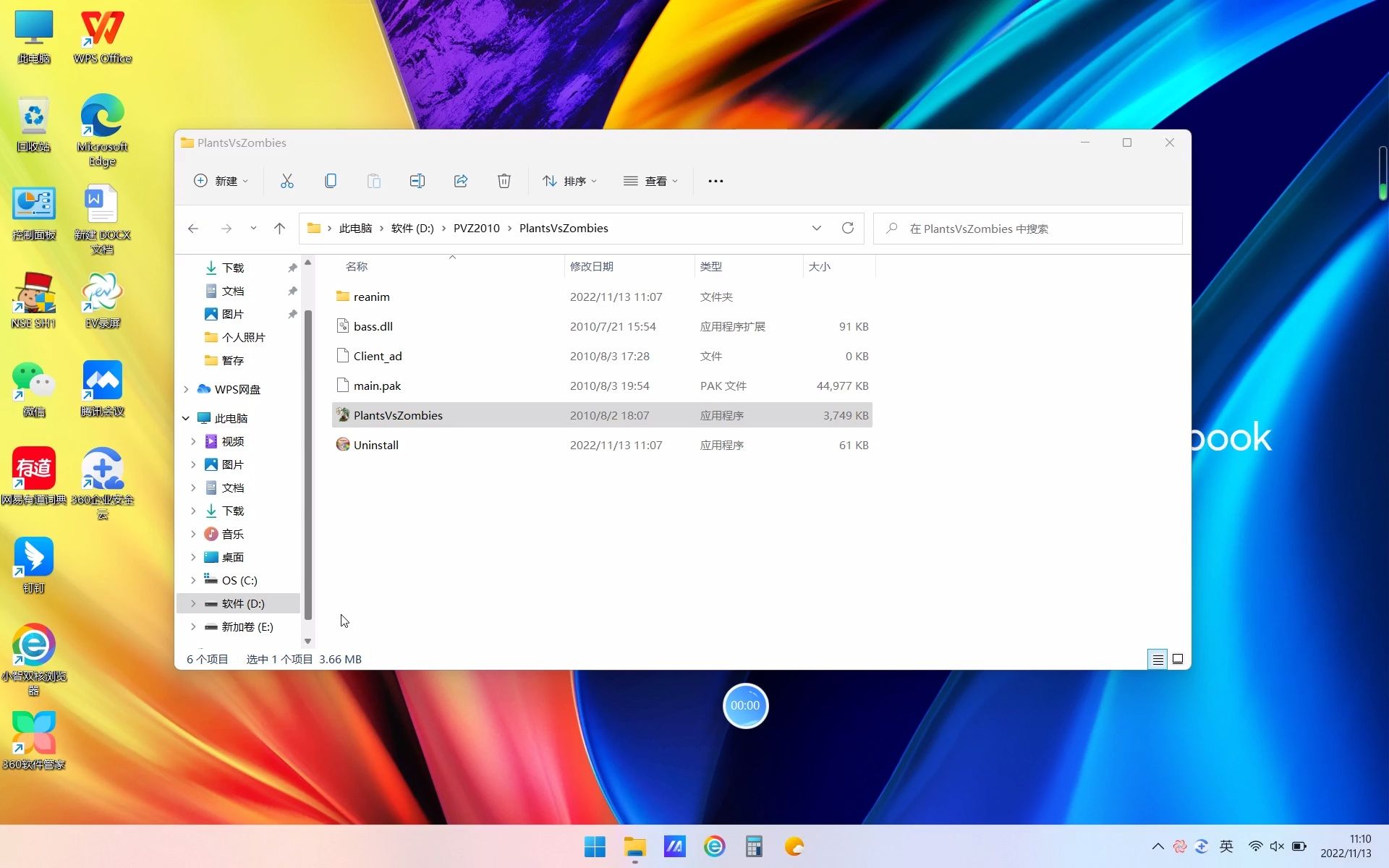The width and height of the screenshot is (1389, 868).
Task: Sort files by 修改日期 column header
Action: point(592,266)
